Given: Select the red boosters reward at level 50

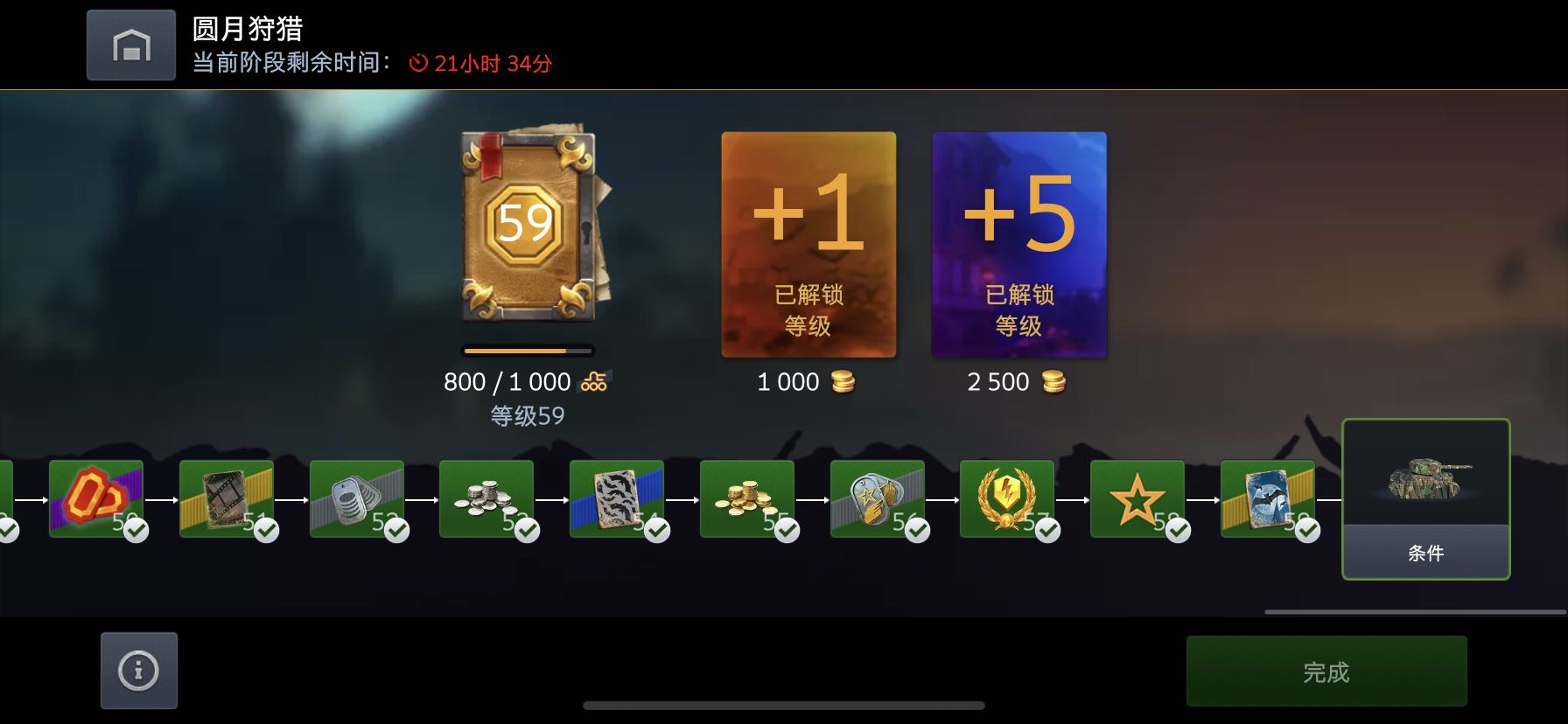Looking at the screenshot, I should (x=96, y=498).
